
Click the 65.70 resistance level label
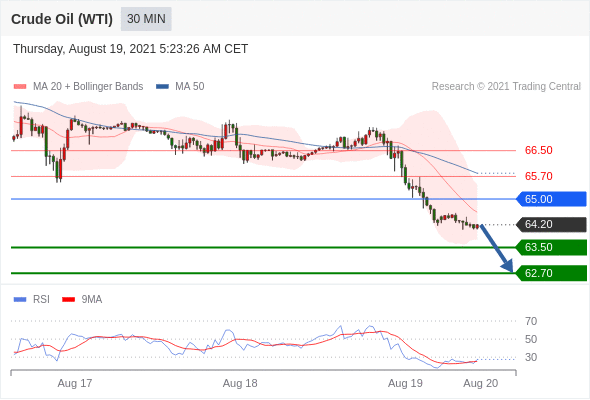(538, 176)
